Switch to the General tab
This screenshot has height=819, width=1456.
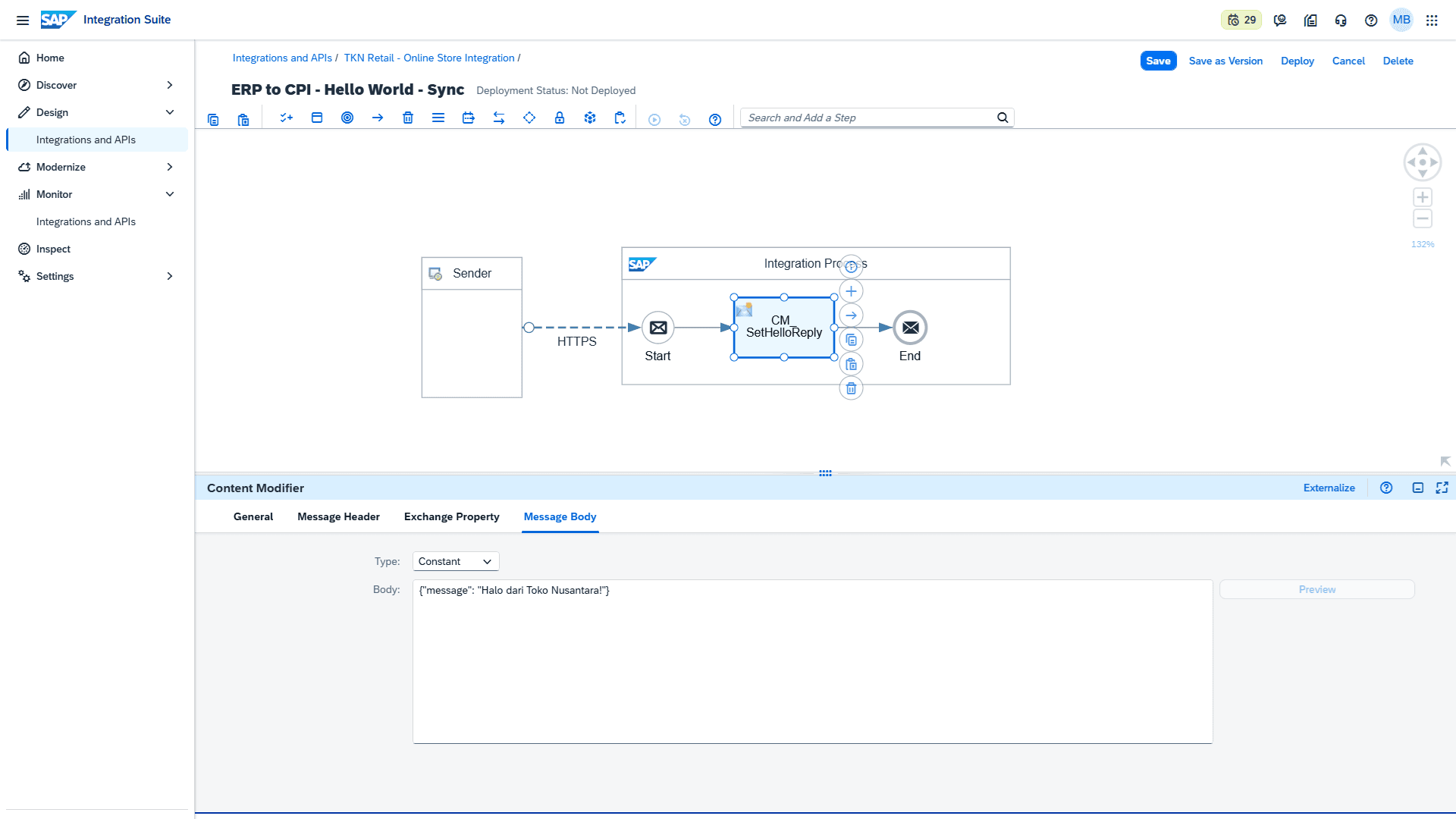[253, 516]
